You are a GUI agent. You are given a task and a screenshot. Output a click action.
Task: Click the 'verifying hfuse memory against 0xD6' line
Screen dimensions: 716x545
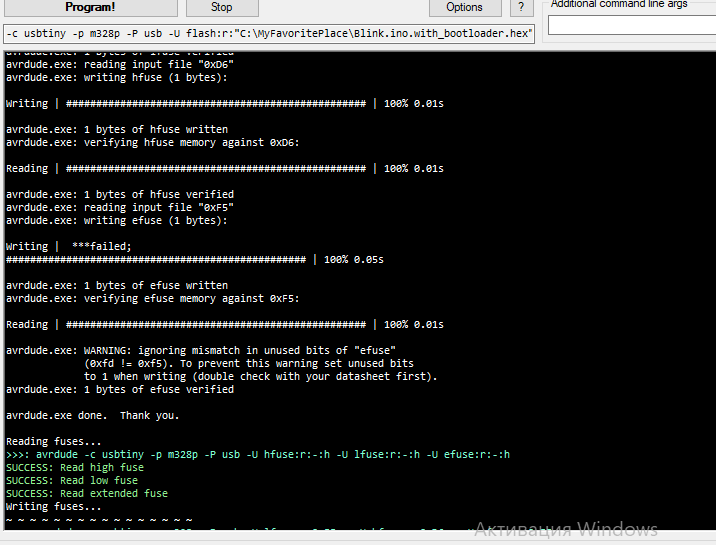[x=153, y=142]
